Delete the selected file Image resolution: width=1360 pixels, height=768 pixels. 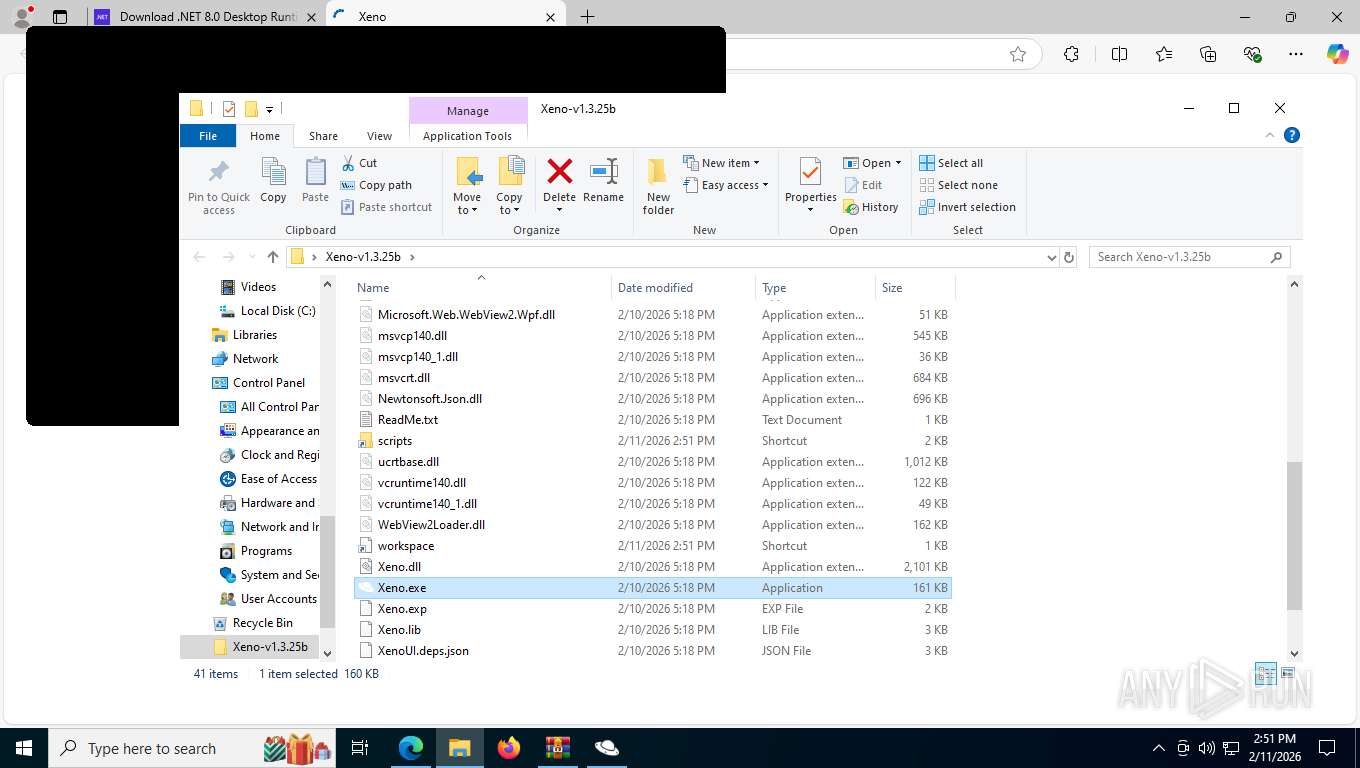pyautogui.click(x=559, y=181)
